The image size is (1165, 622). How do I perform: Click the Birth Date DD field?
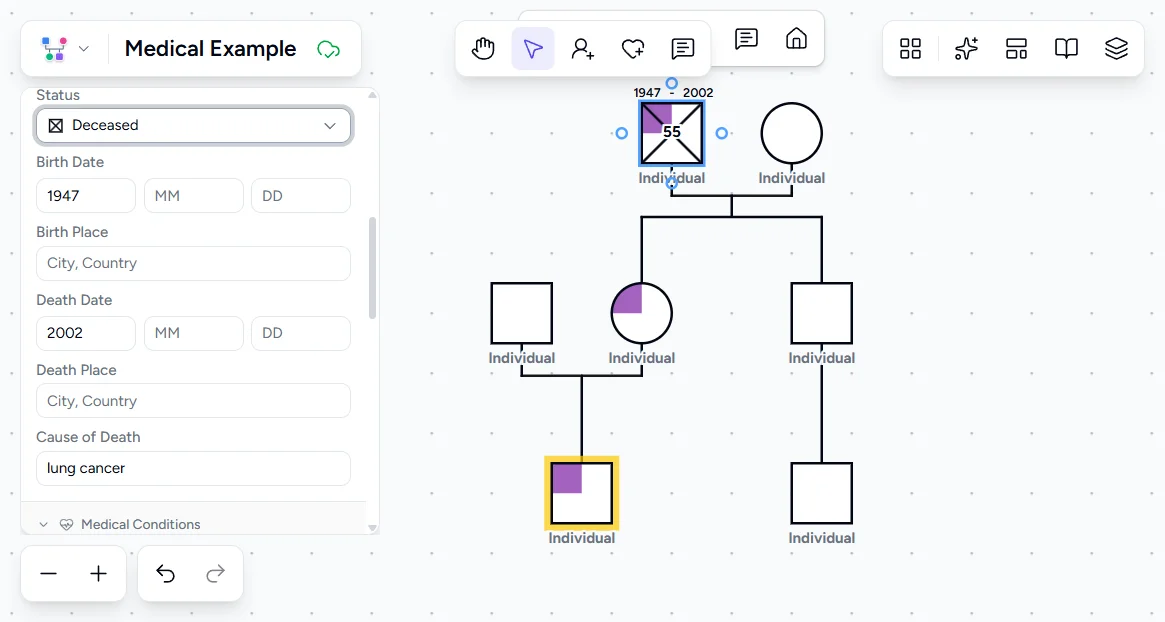click(x=301, y=196)
